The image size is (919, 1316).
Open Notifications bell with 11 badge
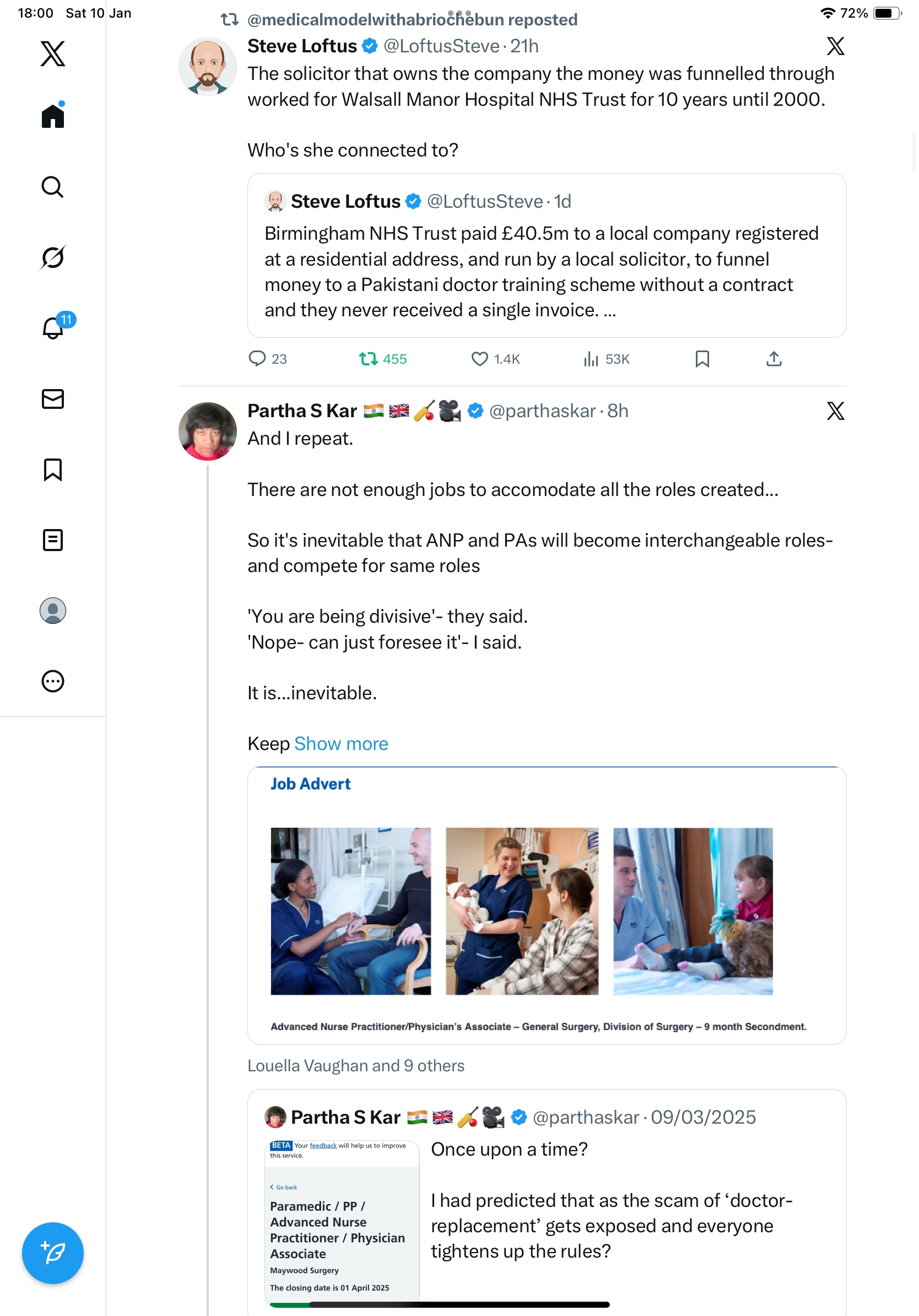tap(54, 328)
